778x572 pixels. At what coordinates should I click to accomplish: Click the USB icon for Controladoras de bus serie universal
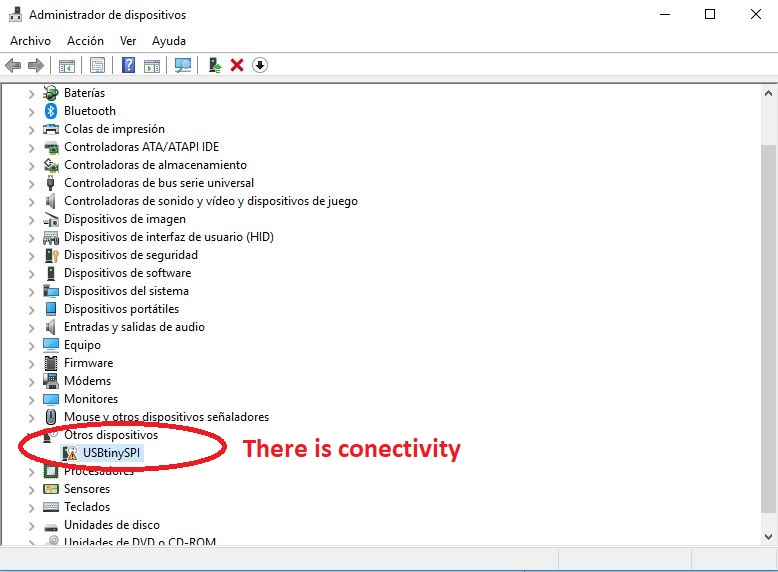pos(51,183)
